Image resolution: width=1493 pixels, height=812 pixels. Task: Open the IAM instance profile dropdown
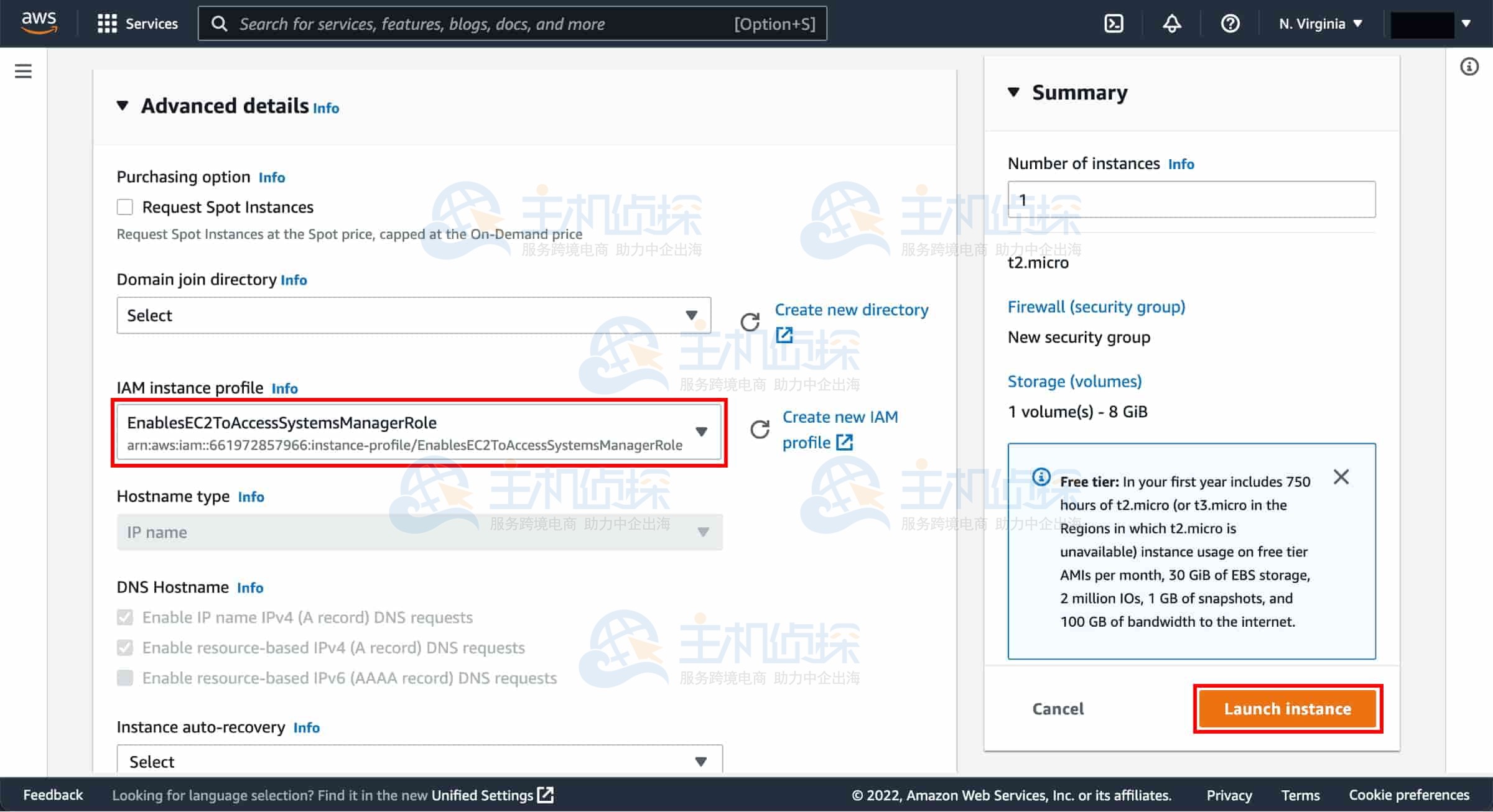coord(418,432)
